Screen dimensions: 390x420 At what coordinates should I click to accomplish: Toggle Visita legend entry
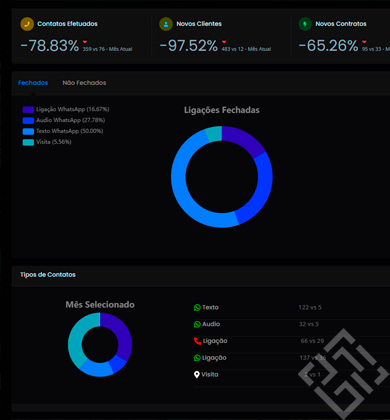(x=47, y=142)
